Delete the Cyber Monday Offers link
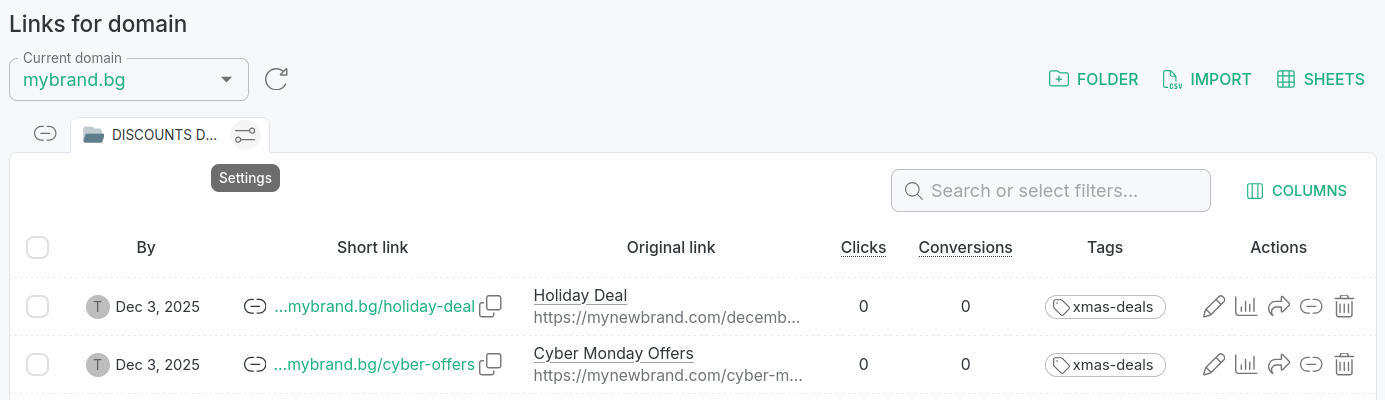This screenshot has height=400, width=1385. coord(1344,365)
